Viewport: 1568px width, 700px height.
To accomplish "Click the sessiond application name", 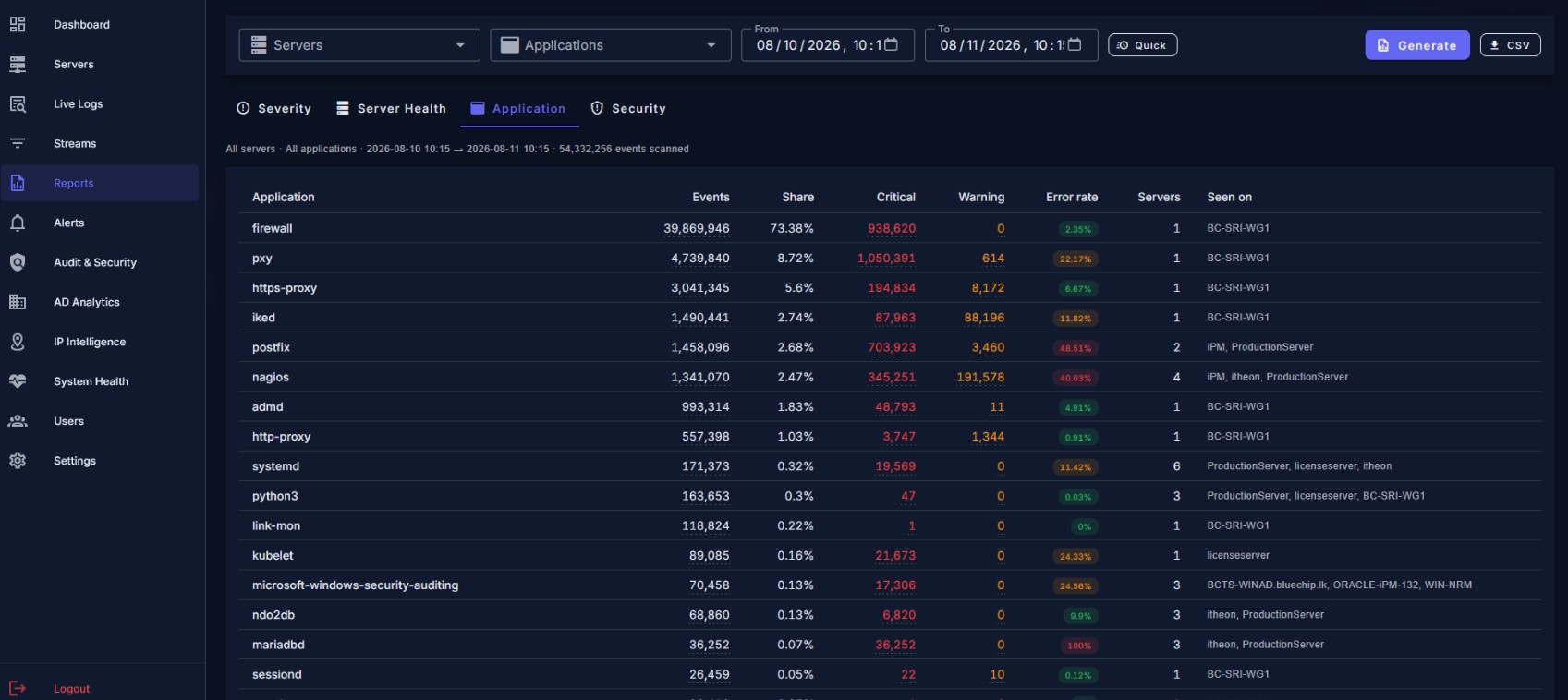I will point(277,675).
